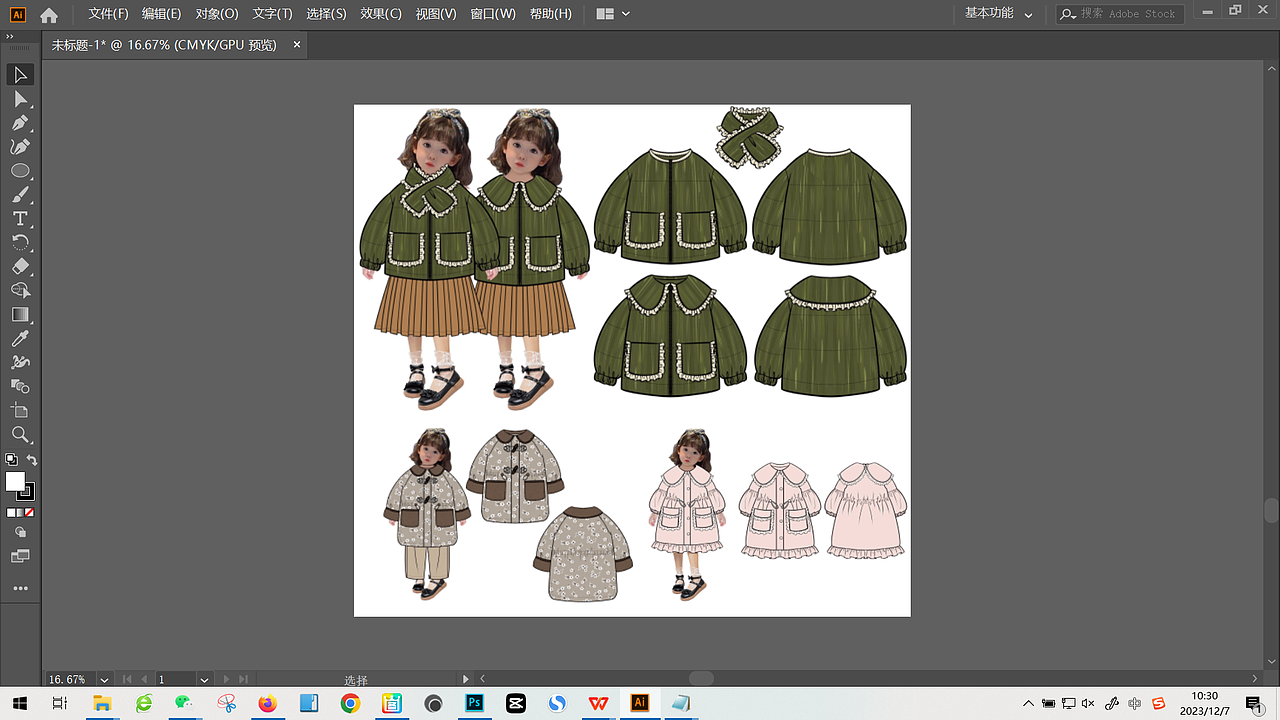1280x720 pixels.
Task: Select the Eyedropper tool
Action: [x=20, y=339]
